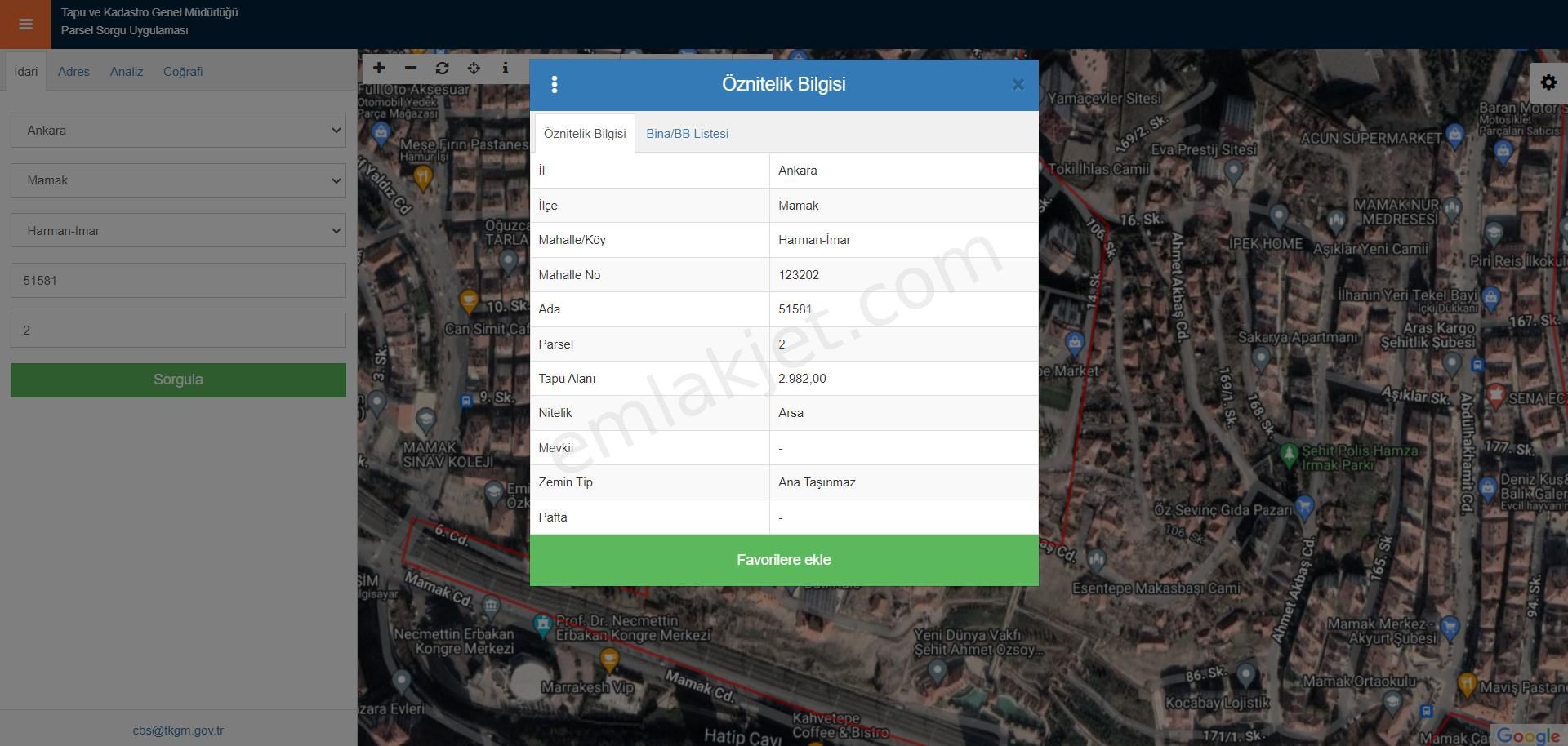Focus the Ada field showing 51581
Screen dimensions: 1568x746
pos(178,281)
